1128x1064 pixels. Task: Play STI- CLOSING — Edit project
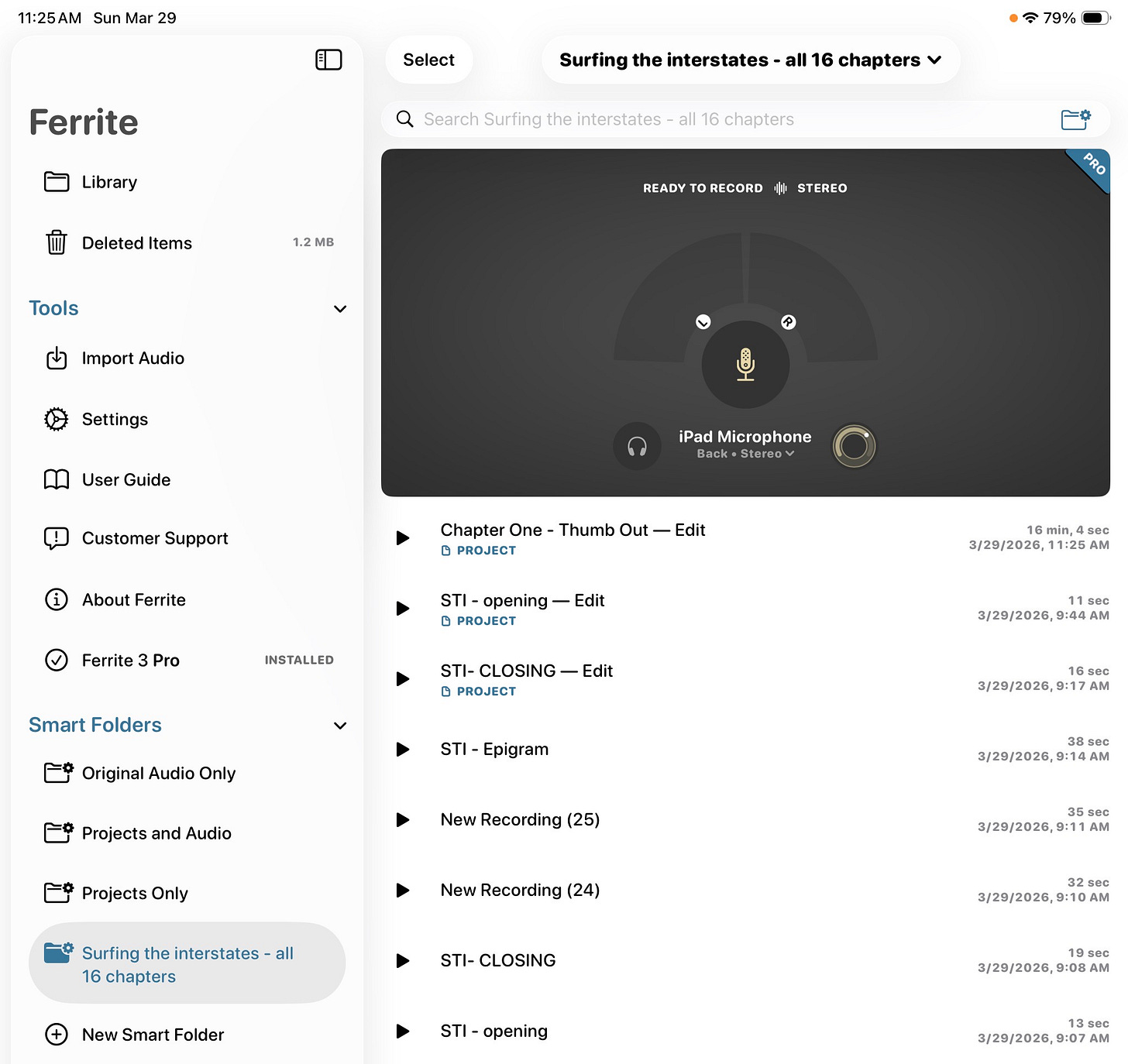click(403, 678)
